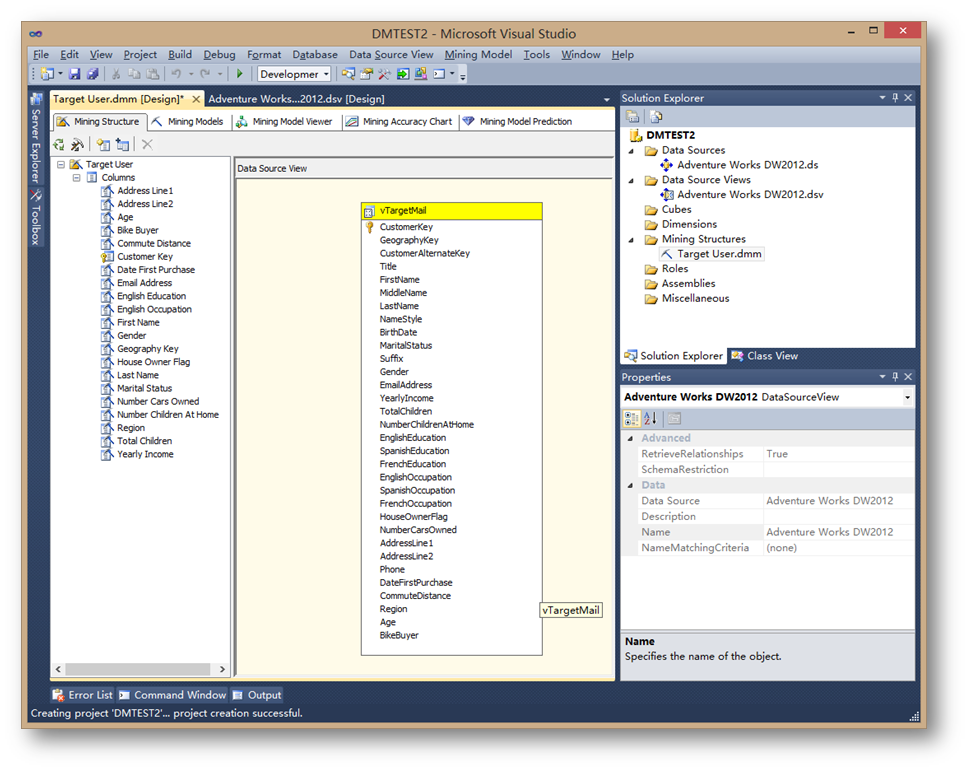The width and height of the screenshot is (969, 771).
Task: Collapse the Columns tree node
Action: point(77,177)
